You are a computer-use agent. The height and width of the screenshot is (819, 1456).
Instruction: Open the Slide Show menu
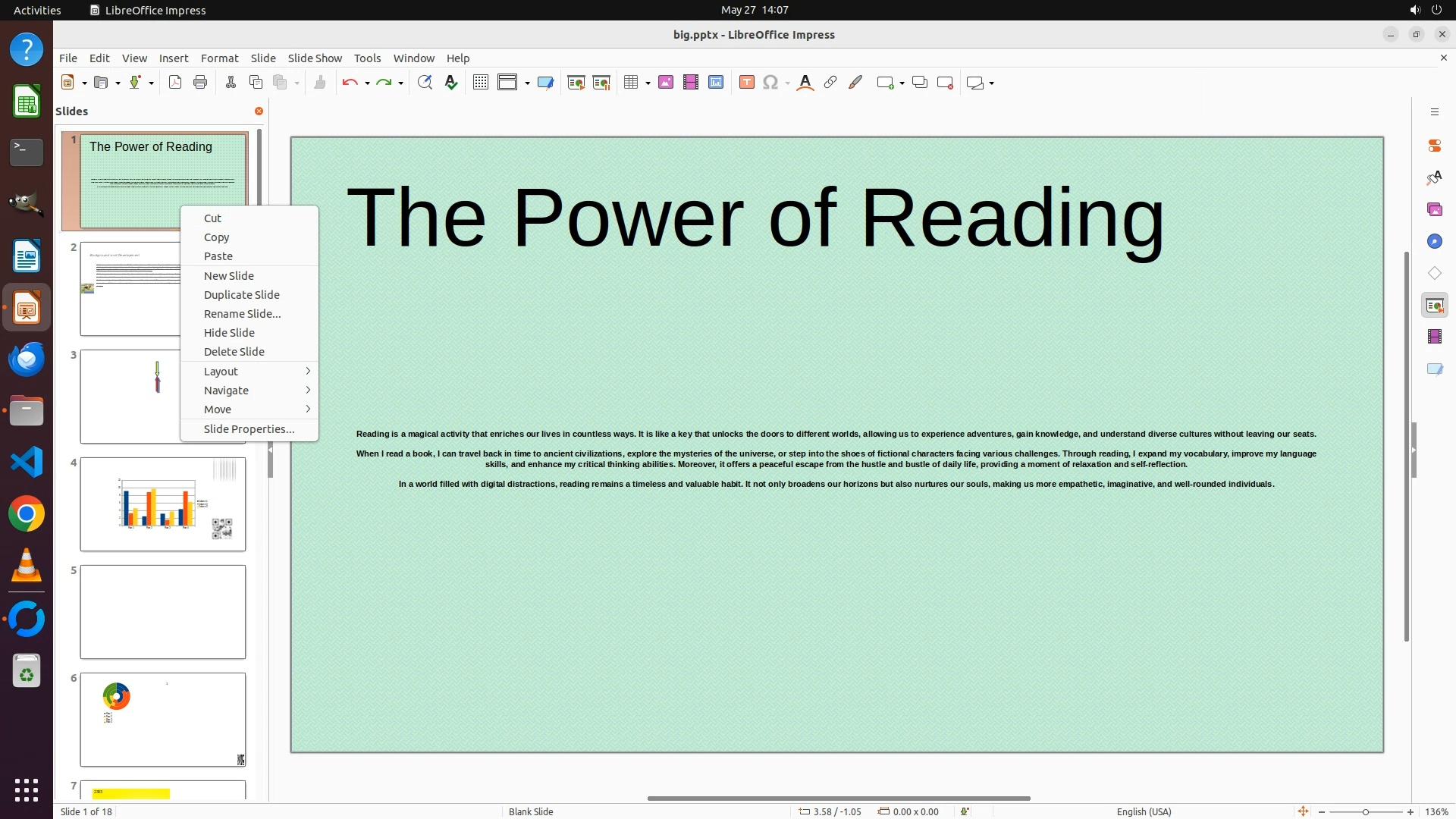(x=315, y=58)
